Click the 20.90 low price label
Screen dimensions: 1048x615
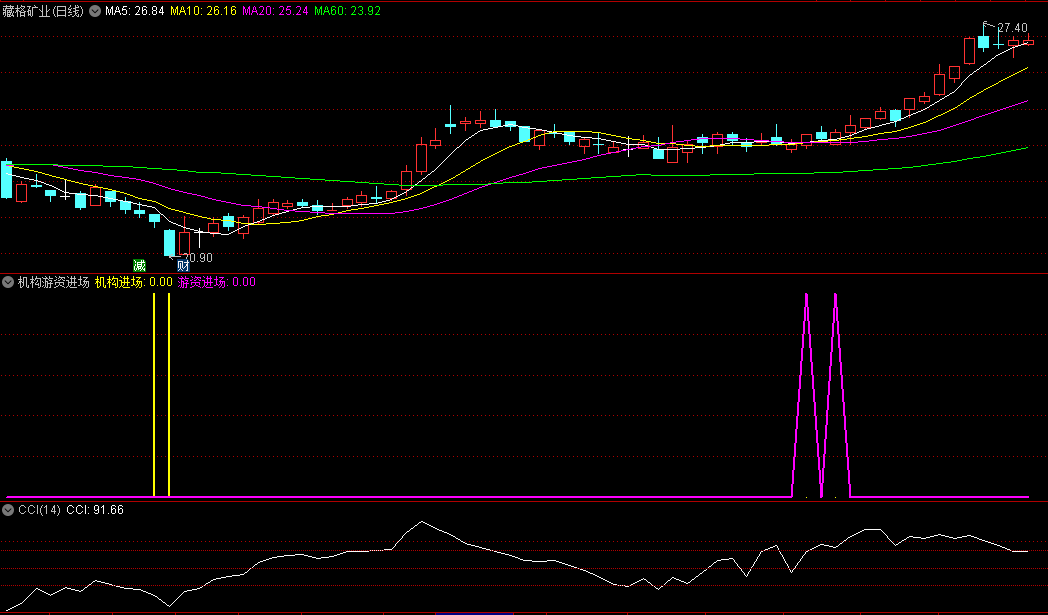198,257
